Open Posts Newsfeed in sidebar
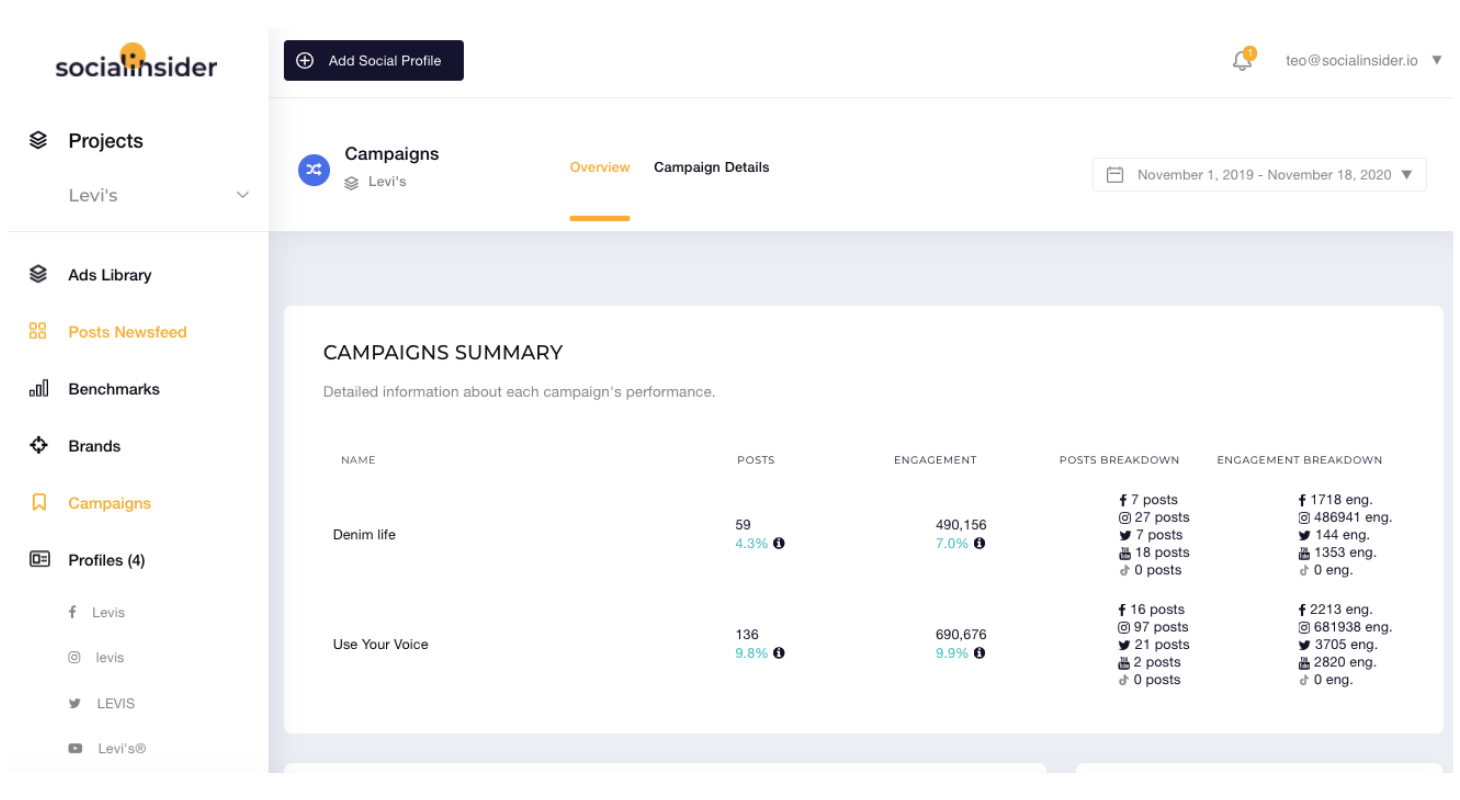1460x800 pixels. (127, 332)
